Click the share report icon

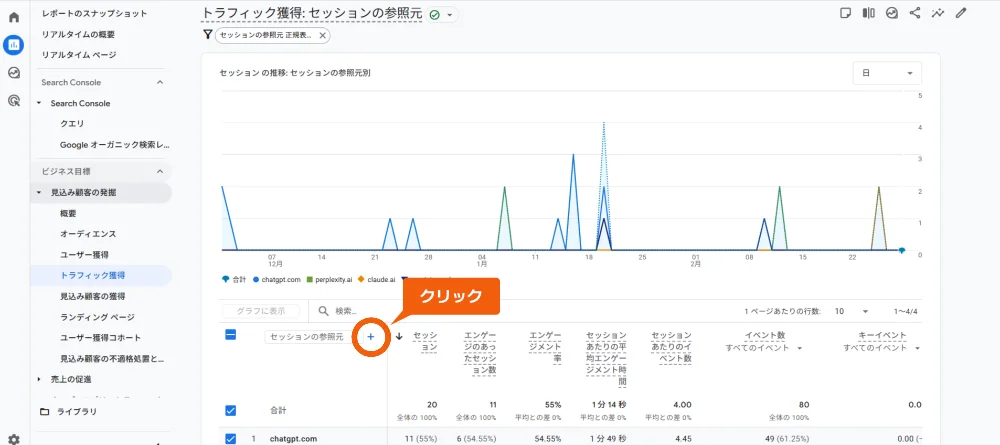pos(915,13)
